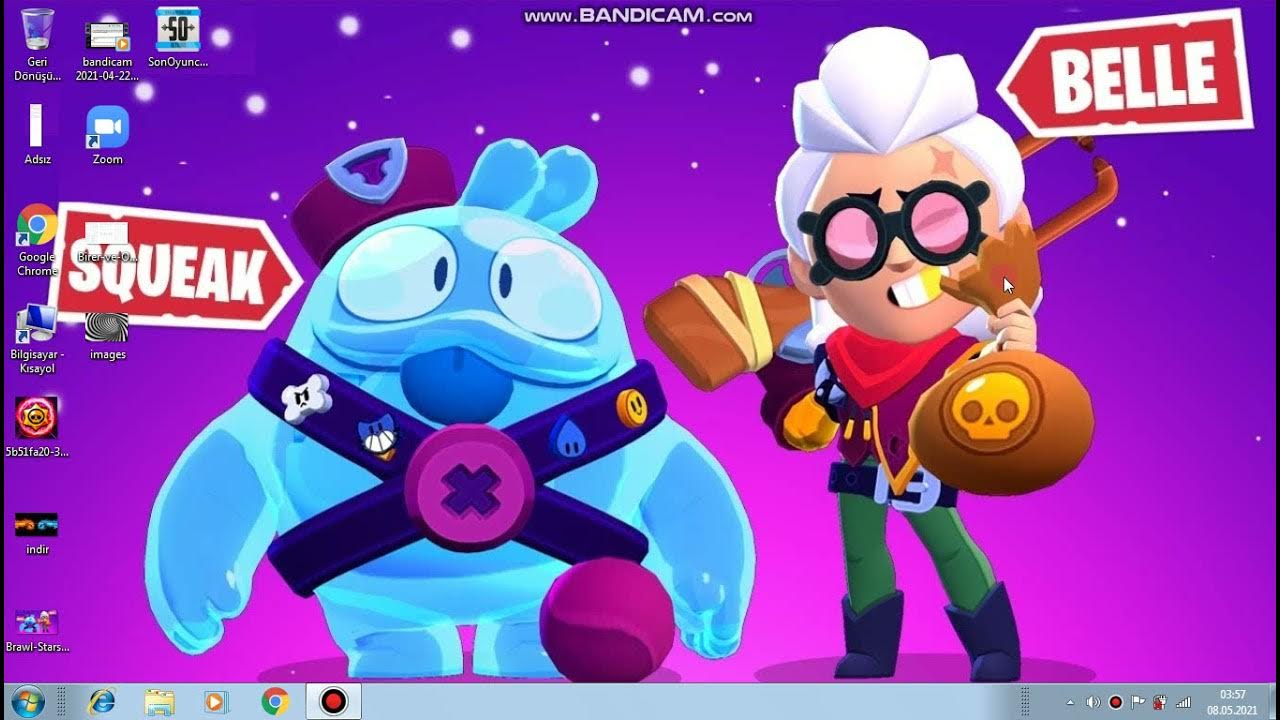Open Internet Explorer from the taskbar
The image size is (1280, 720).
(x=101, y=701)
